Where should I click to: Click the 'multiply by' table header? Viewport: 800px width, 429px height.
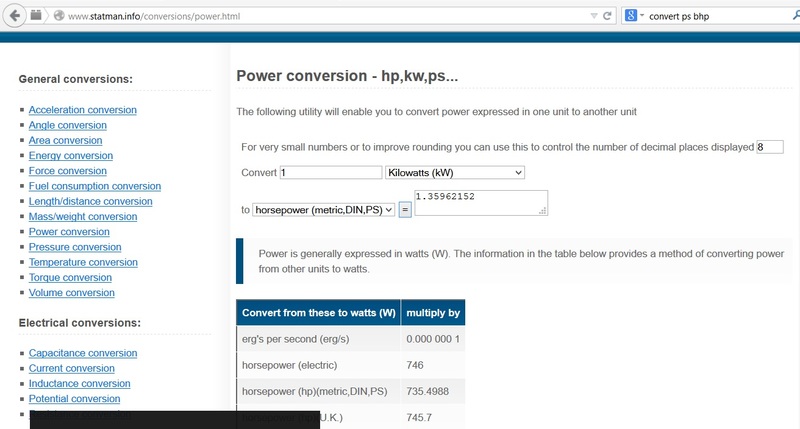[x=433, y=313]
